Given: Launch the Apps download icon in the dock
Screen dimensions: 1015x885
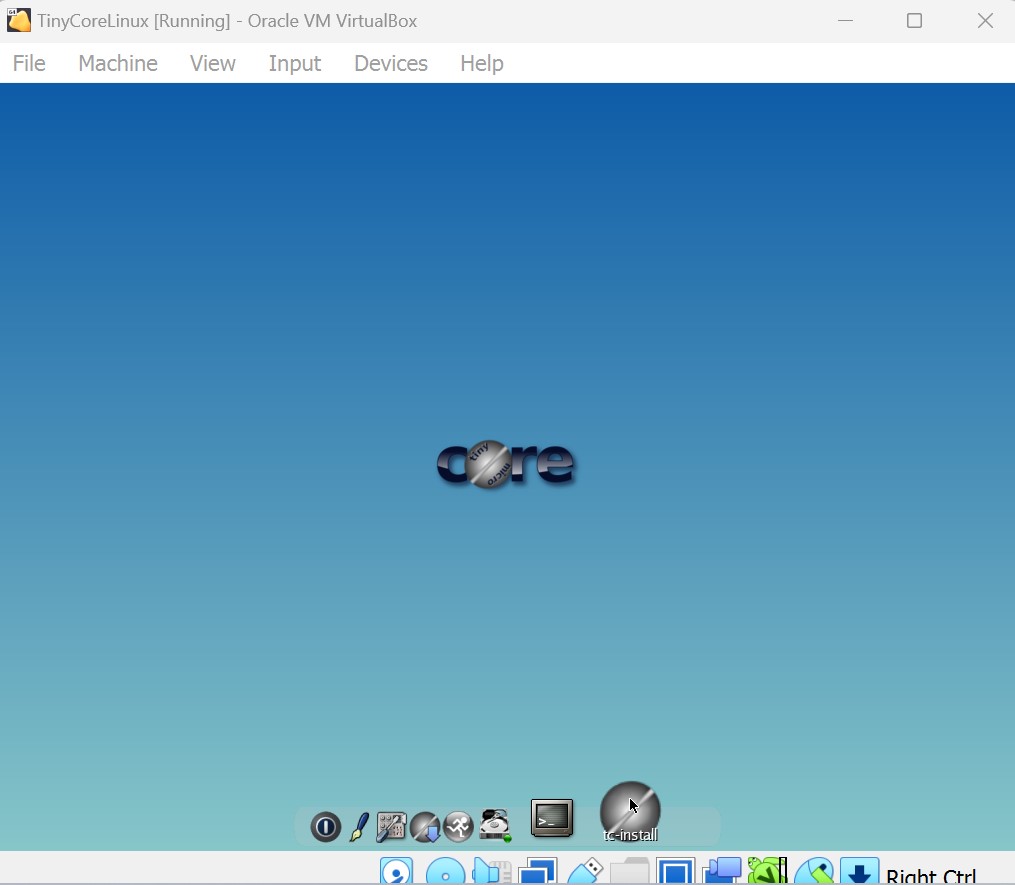Looking at the screenshot, I should pos(425,827).
